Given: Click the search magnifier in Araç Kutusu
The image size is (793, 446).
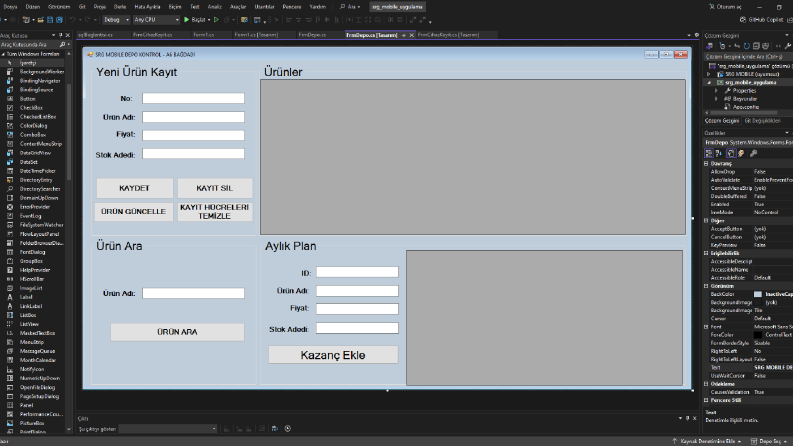Looking at the screenshot, I should point(63,44).
